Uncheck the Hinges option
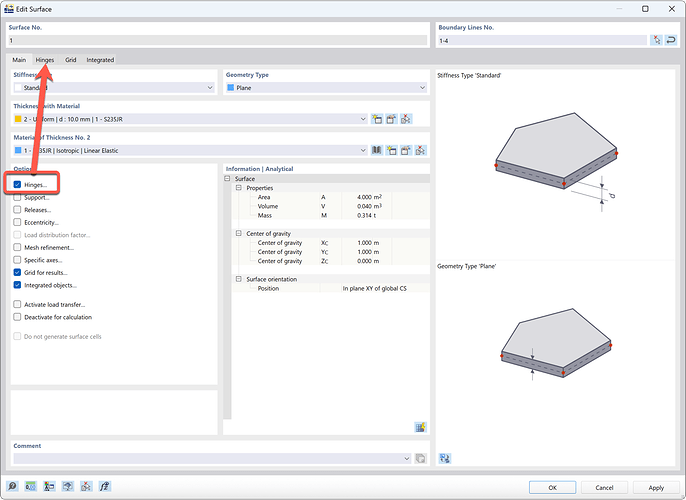This screenshot has width=686, height=500. click(17, 185)
